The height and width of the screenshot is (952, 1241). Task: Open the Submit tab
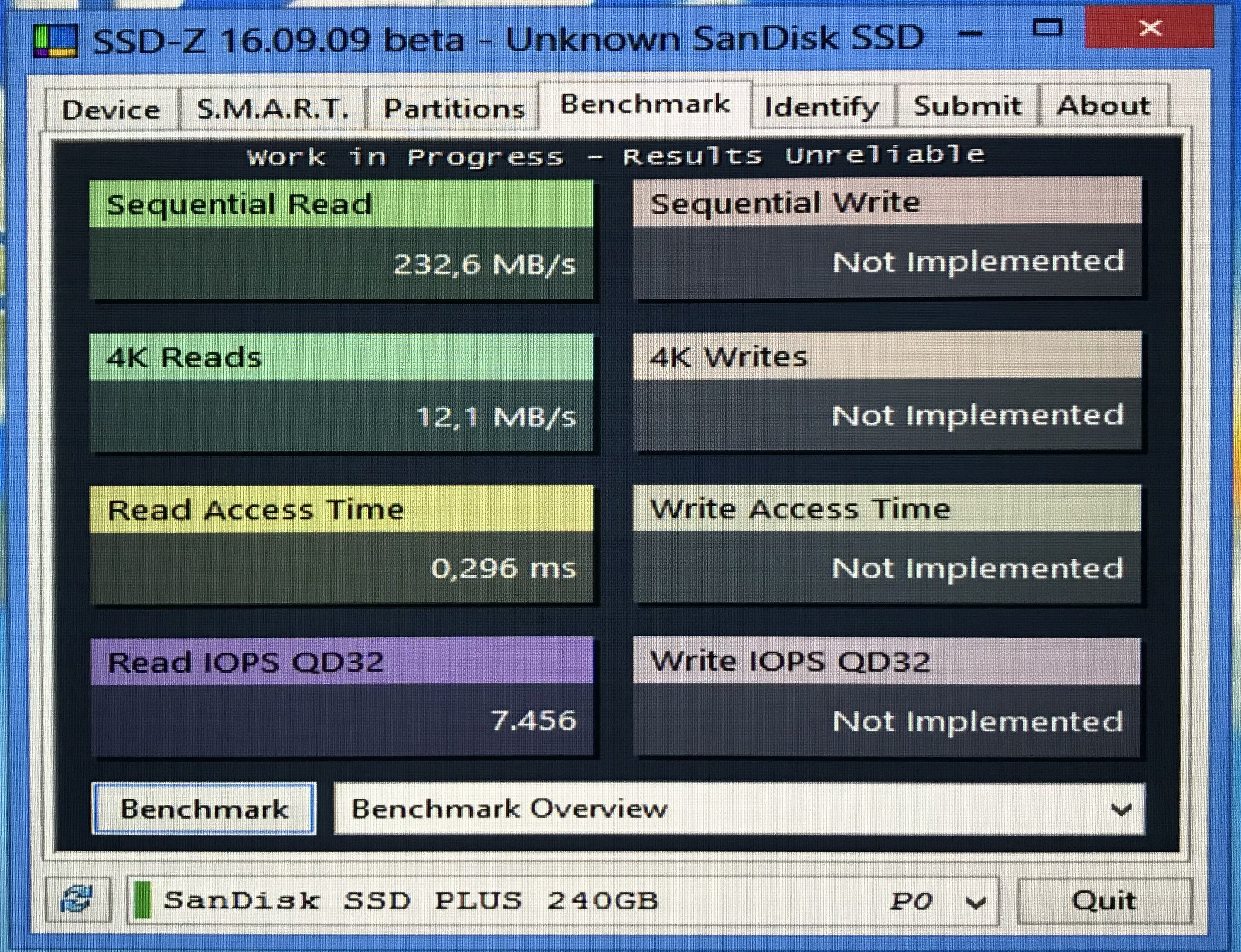click(x=967, y=106)
